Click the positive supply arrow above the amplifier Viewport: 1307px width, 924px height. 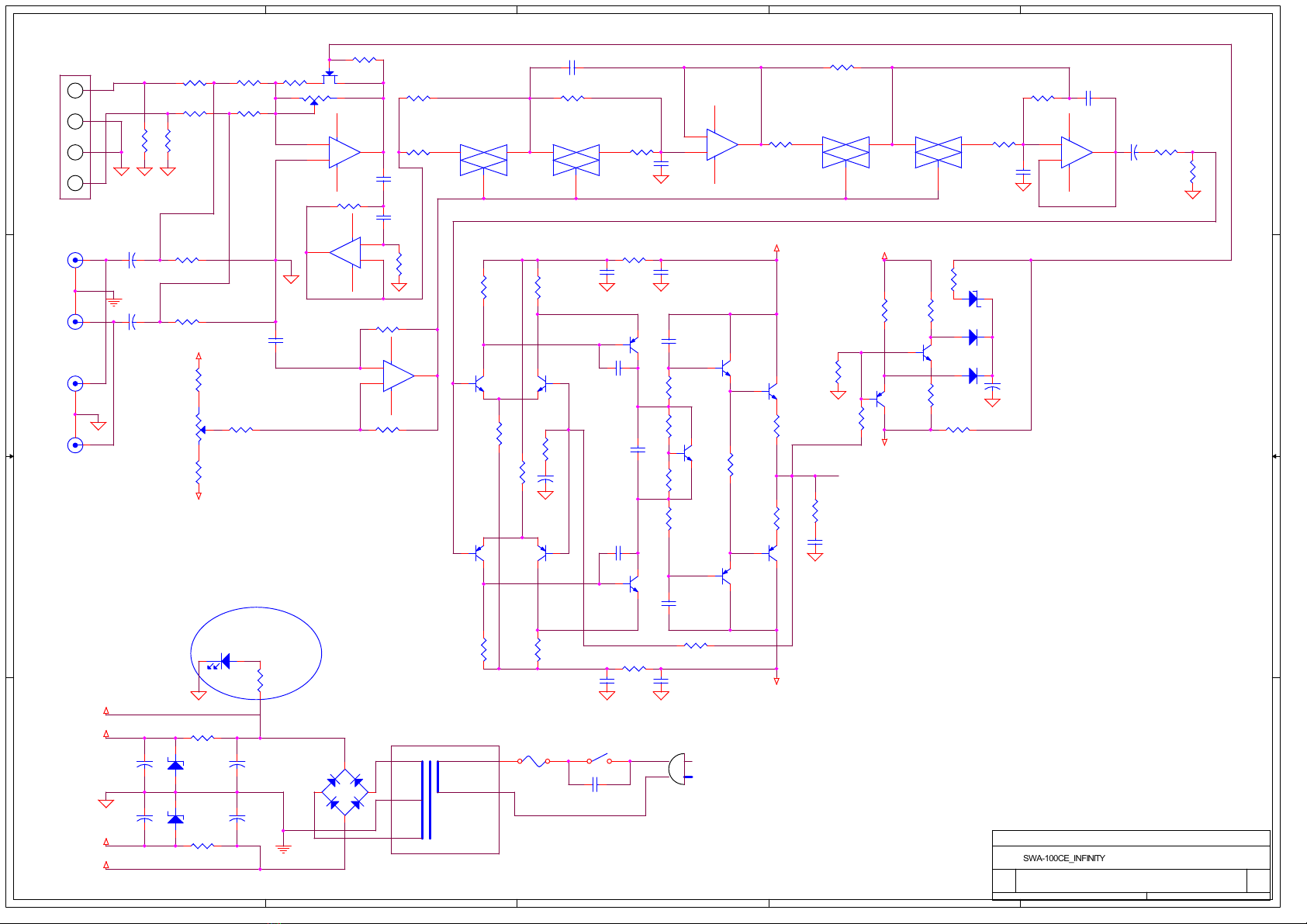pyautogui.click(x=776, y=248)
